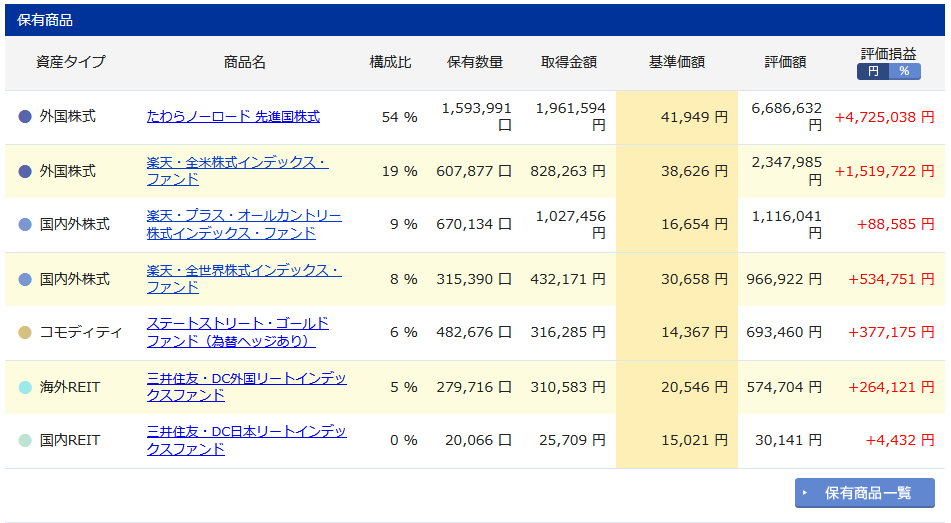Image resolution: width=951 pixels, height=523 pixels.
Task: Click the 保有商品一覧 button
Action: pyautogui.click(x=864, y=493)
